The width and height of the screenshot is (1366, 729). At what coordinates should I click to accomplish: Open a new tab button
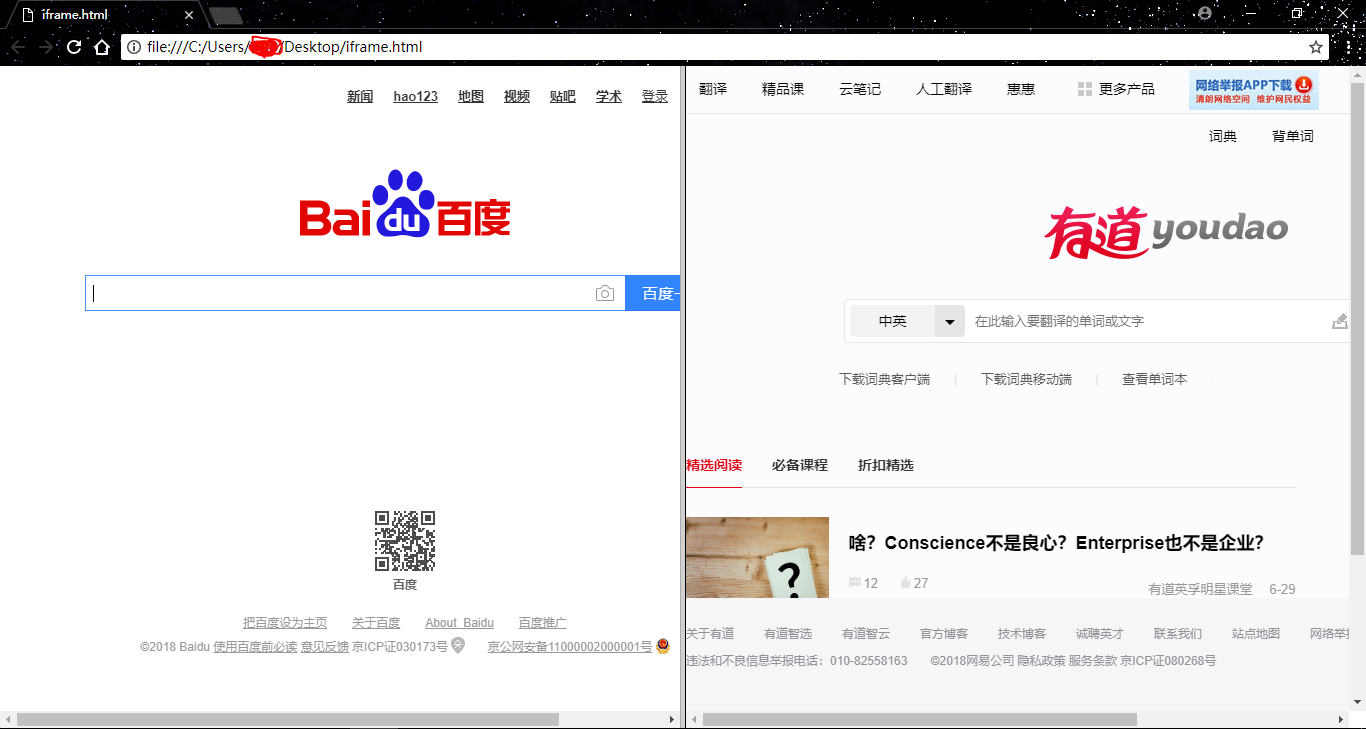pos(226,15)
